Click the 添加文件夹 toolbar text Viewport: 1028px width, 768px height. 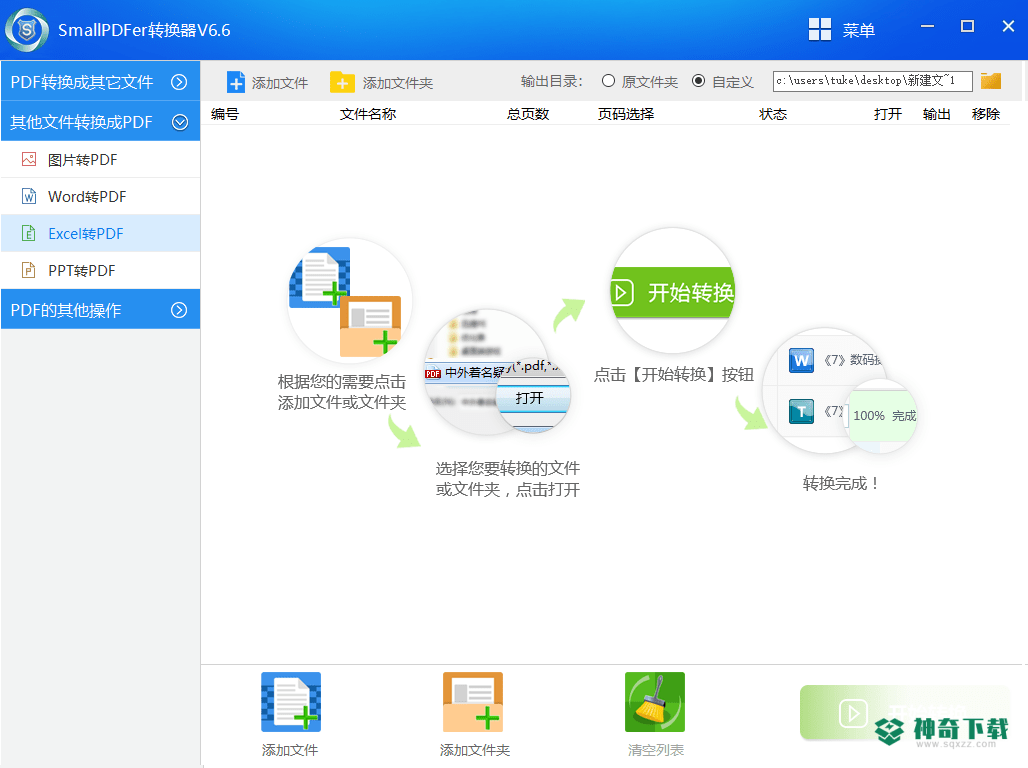click(398, 83)
